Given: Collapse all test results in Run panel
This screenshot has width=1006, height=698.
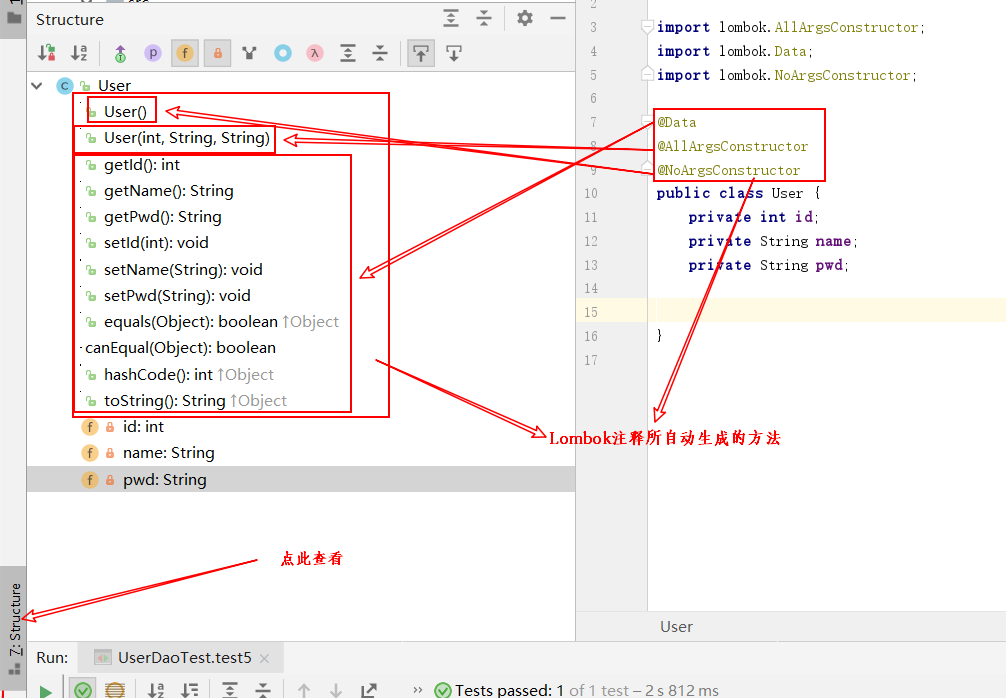Looking at the screenshot, I should 263,690.
